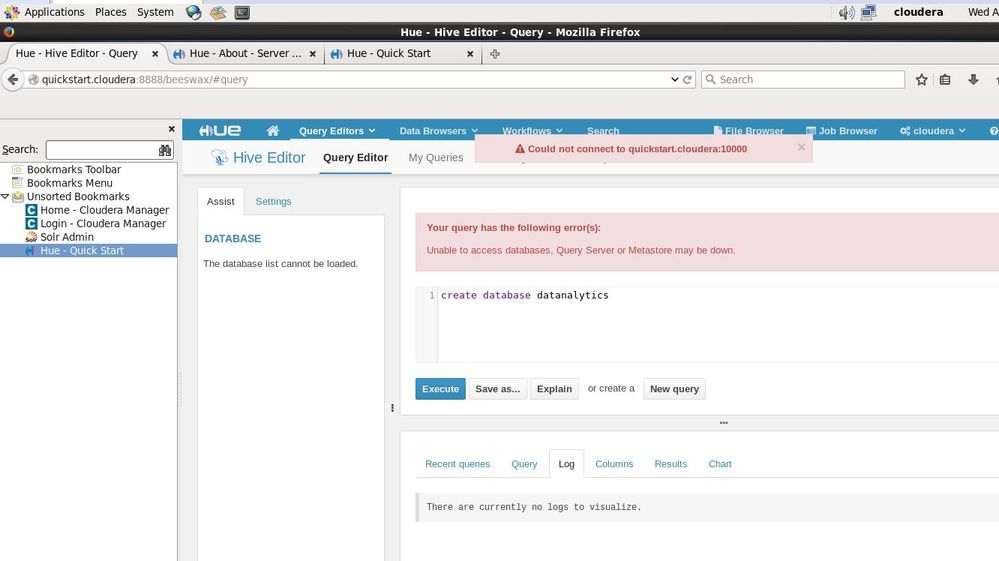Select the Query Editor tab
Screen dimensions: 999x561
click(355, 157)
